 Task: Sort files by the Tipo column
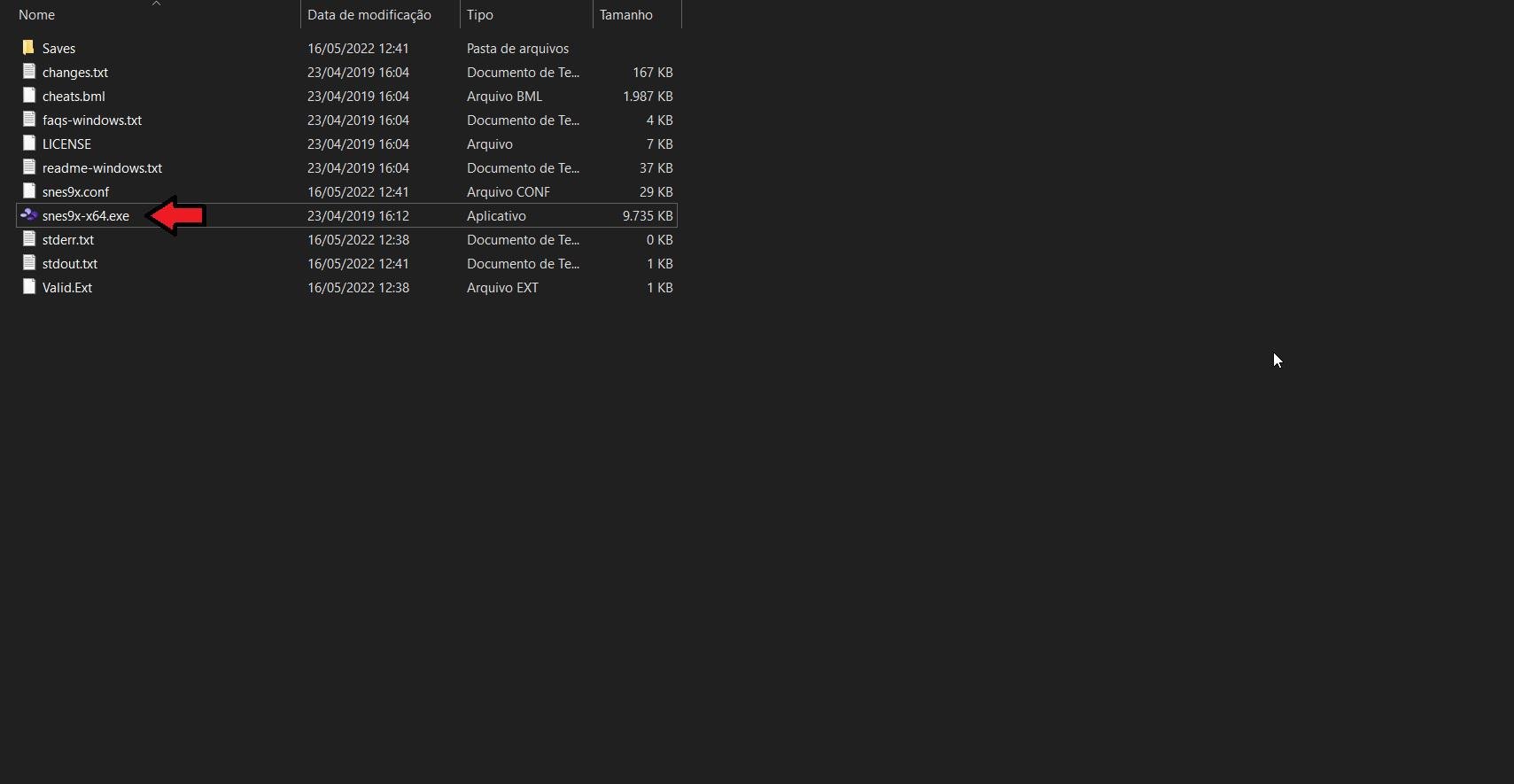coord(480,15)
